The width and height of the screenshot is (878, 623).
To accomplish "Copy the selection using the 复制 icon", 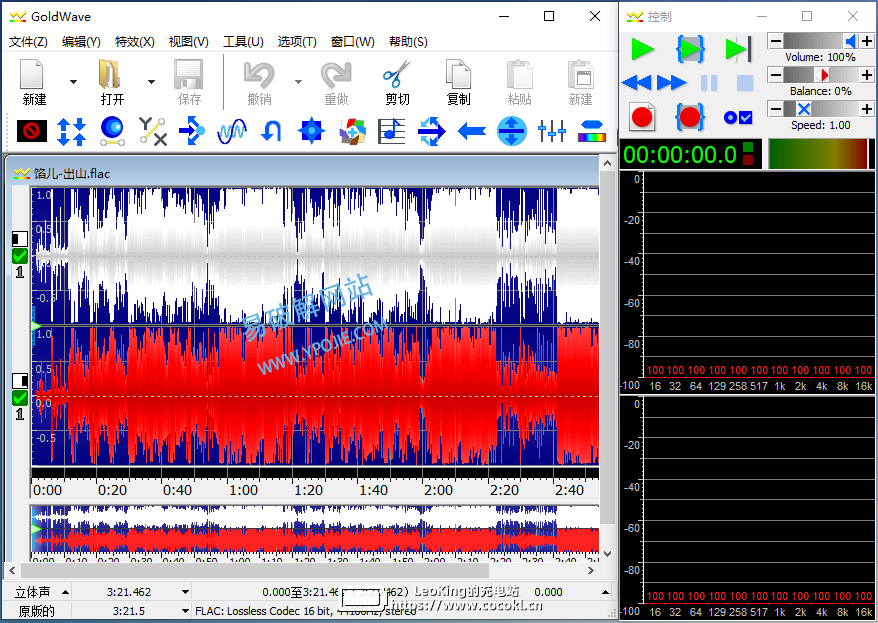I will (459, 75).
